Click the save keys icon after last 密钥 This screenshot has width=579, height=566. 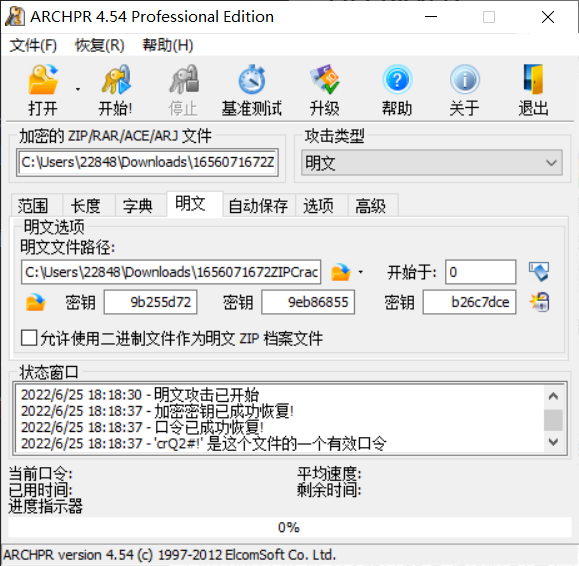tap(539, 302)
